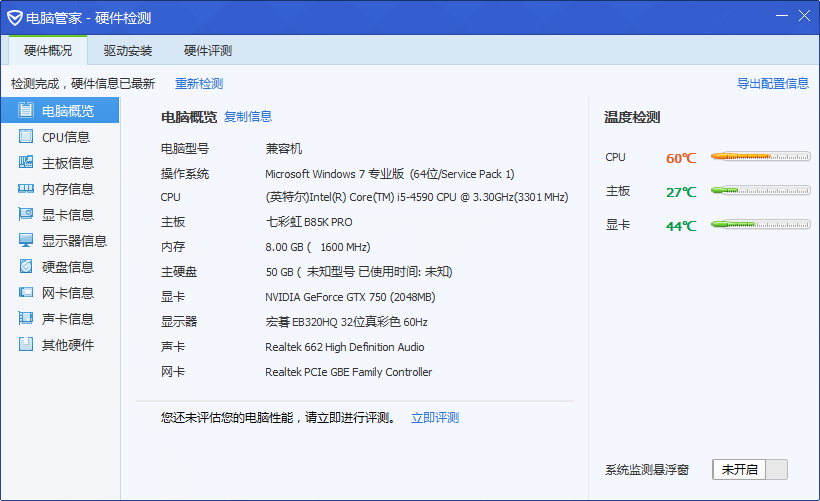Click the 检测完成，硬件信息已最新 status text

[83, 84]
